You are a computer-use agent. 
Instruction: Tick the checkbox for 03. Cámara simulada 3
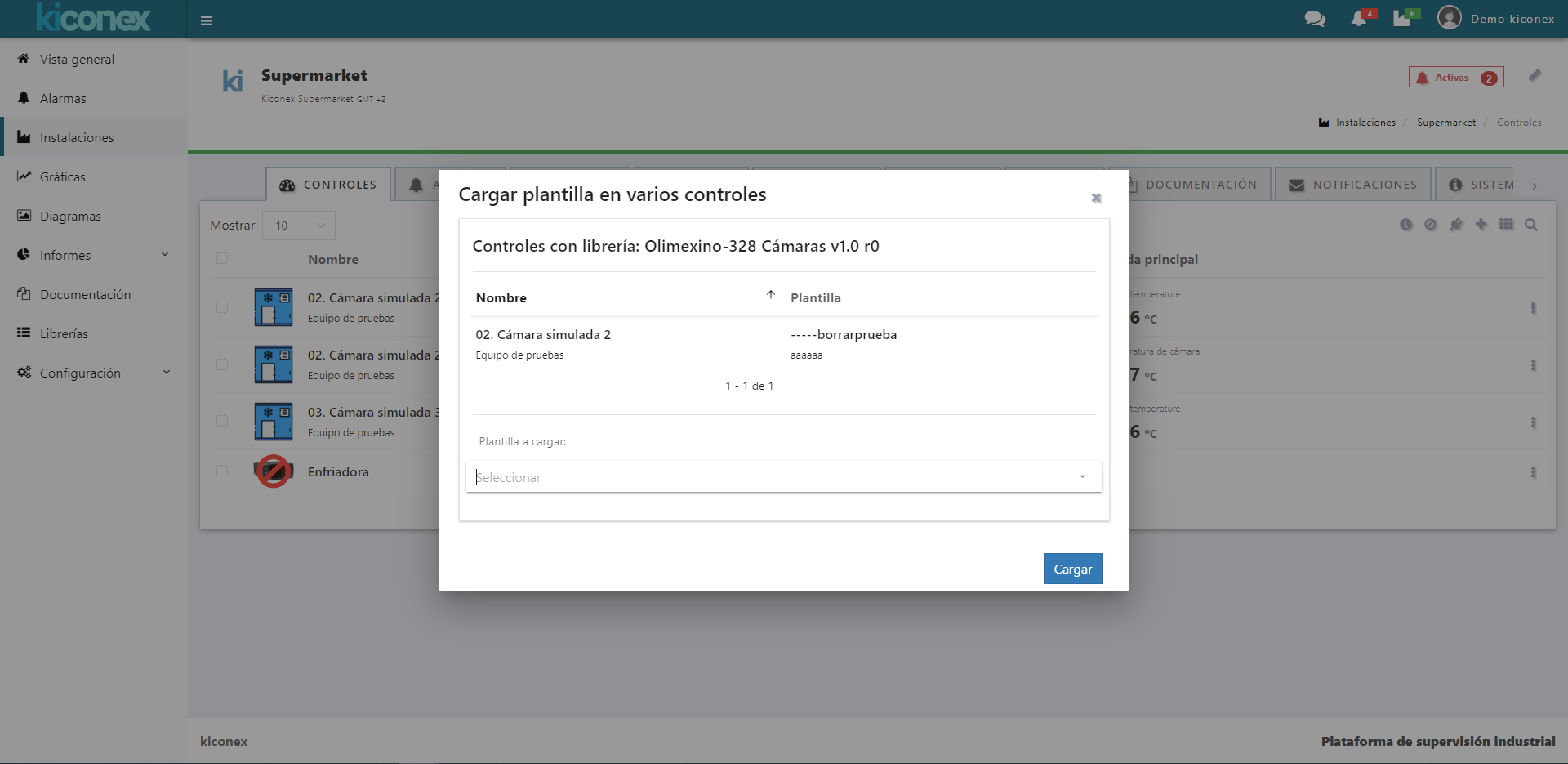click(222, 421)
